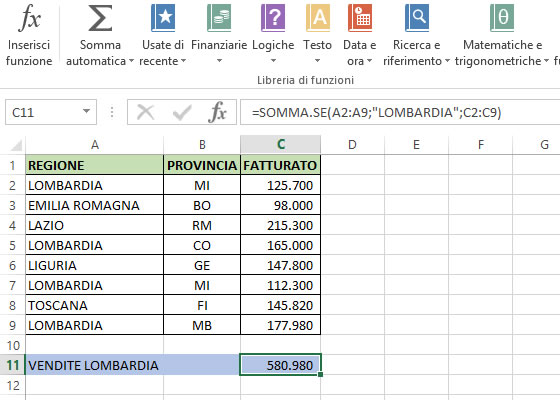560x400 pixels.
Task: Expand the Somma automatica dropdown arrow
Action: pos(131,61)
